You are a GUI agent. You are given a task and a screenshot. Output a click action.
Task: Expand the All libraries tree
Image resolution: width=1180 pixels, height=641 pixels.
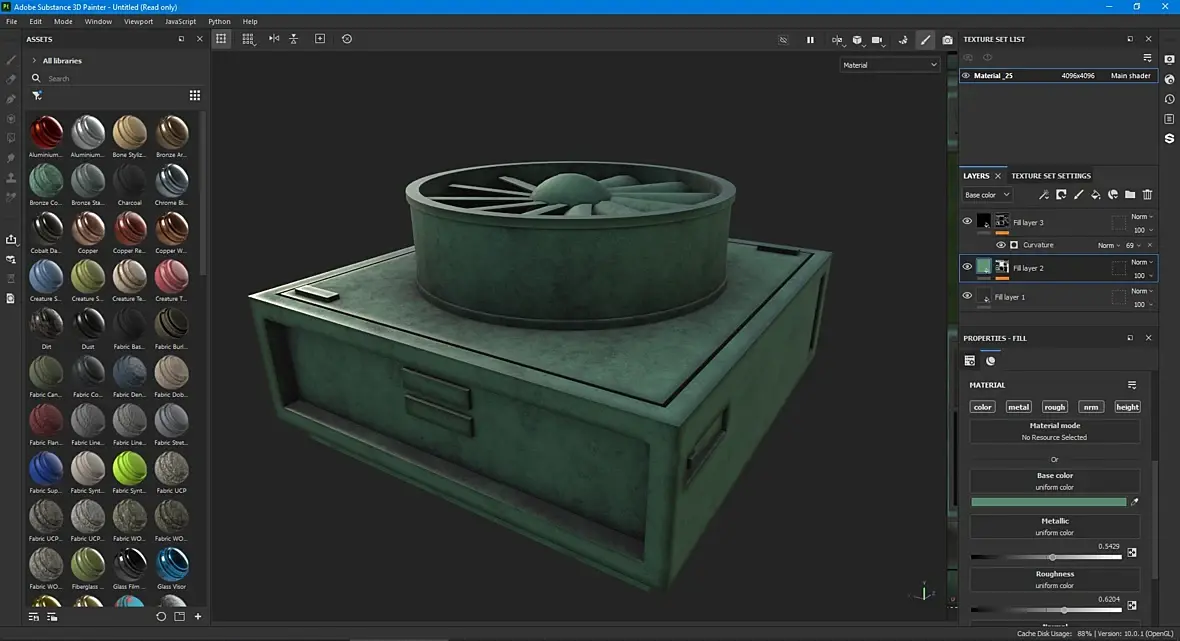[x=34, y=61]
